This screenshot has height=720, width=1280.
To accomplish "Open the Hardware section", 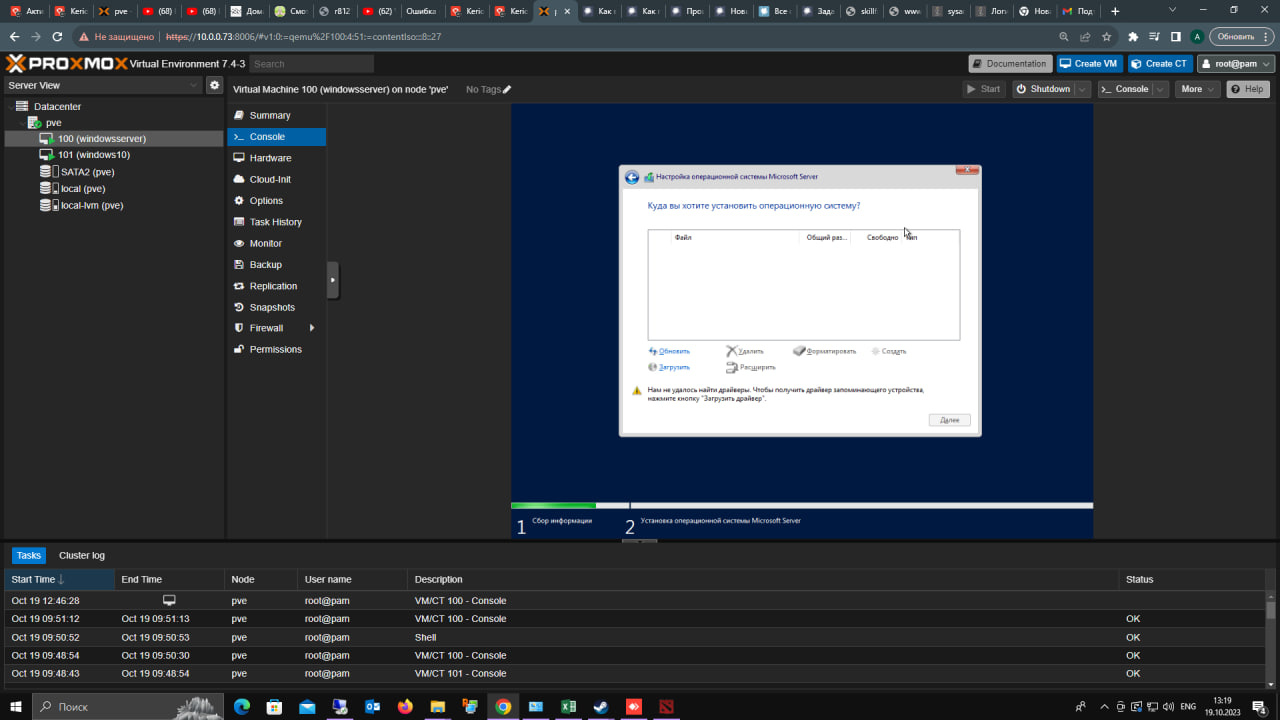I will 276,158.
